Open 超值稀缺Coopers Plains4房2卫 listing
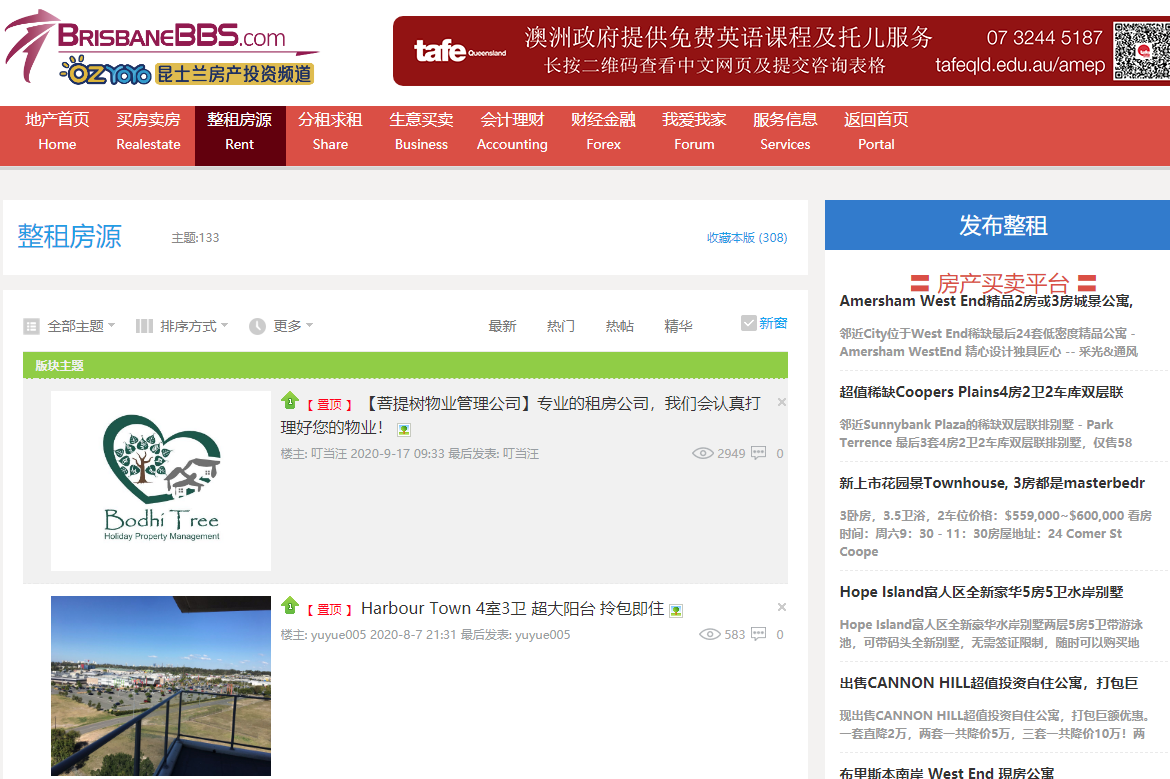Viewport: 1170px width, 779px height. [981, 392]
